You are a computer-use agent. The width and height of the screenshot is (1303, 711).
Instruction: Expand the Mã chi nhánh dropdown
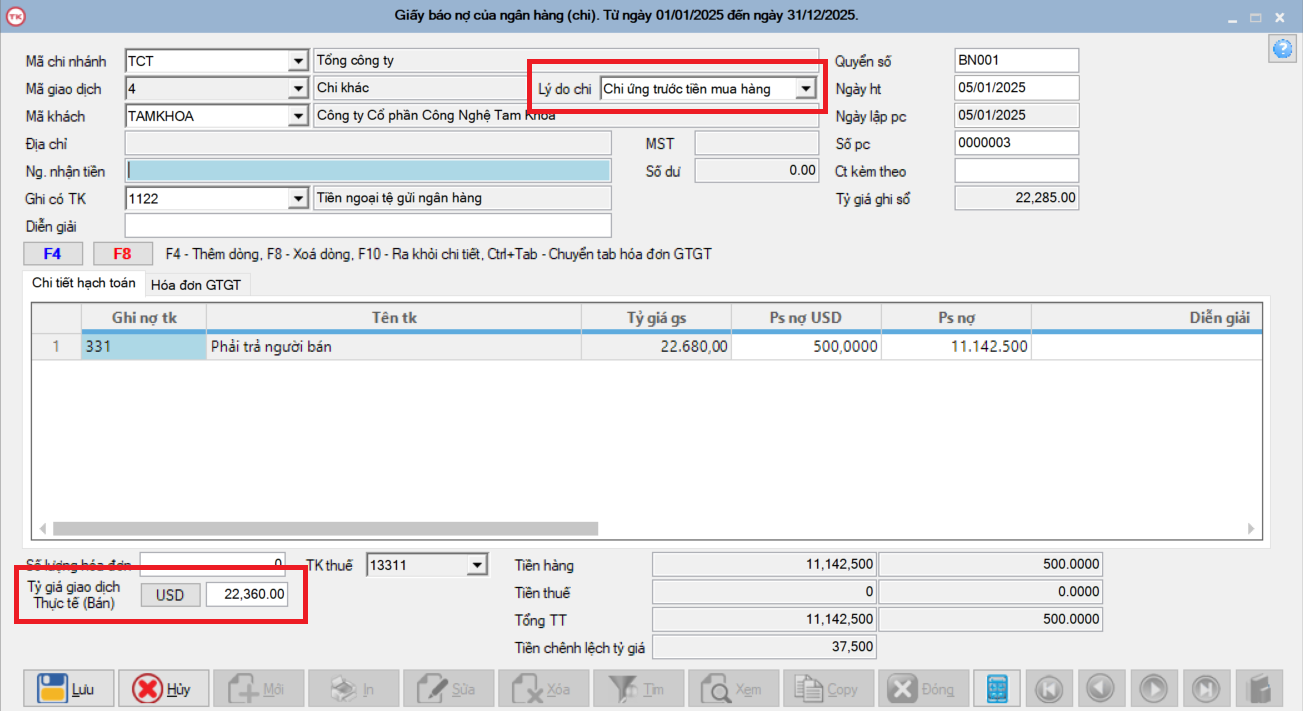(x=298, y=61)
